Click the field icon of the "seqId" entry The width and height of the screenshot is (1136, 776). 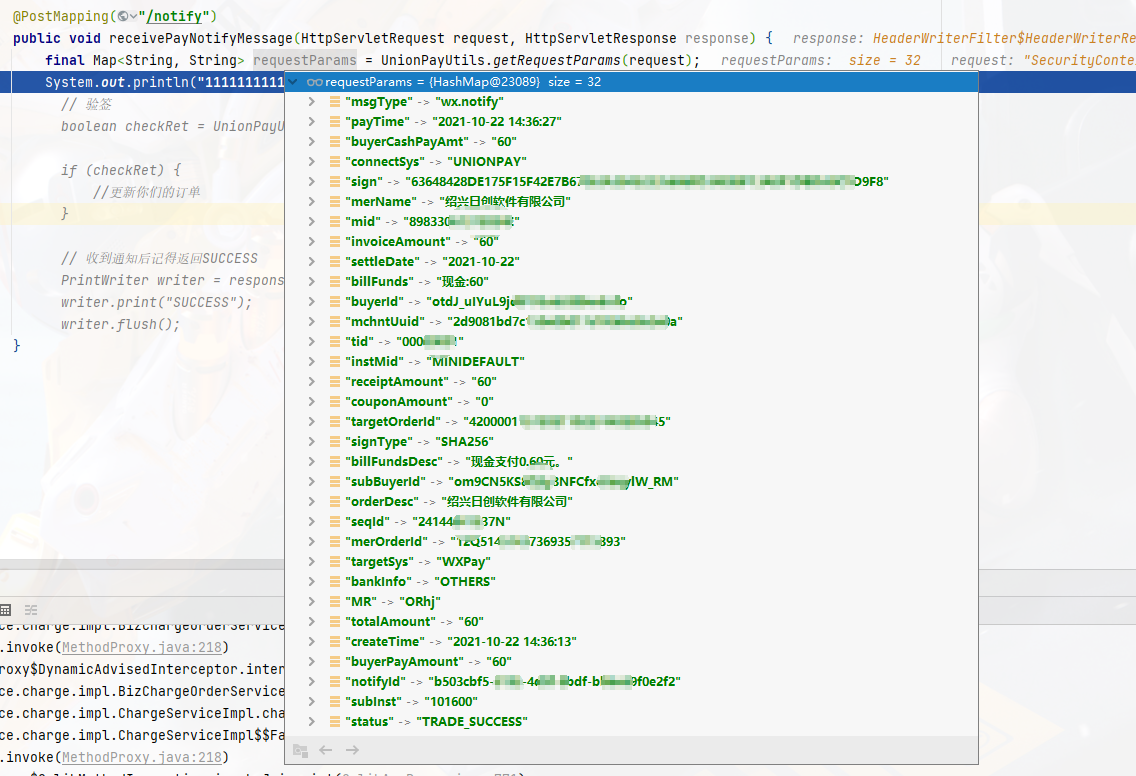335,522
